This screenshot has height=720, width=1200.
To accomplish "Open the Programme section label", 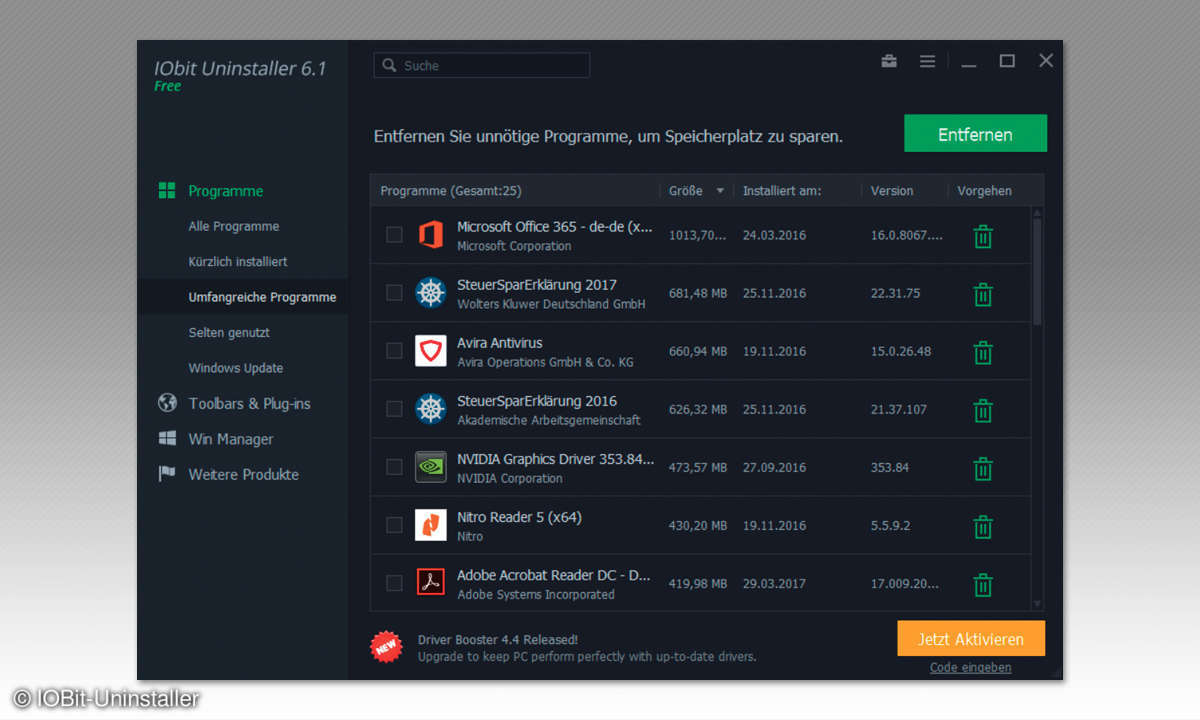I will [x=226, y=191].
